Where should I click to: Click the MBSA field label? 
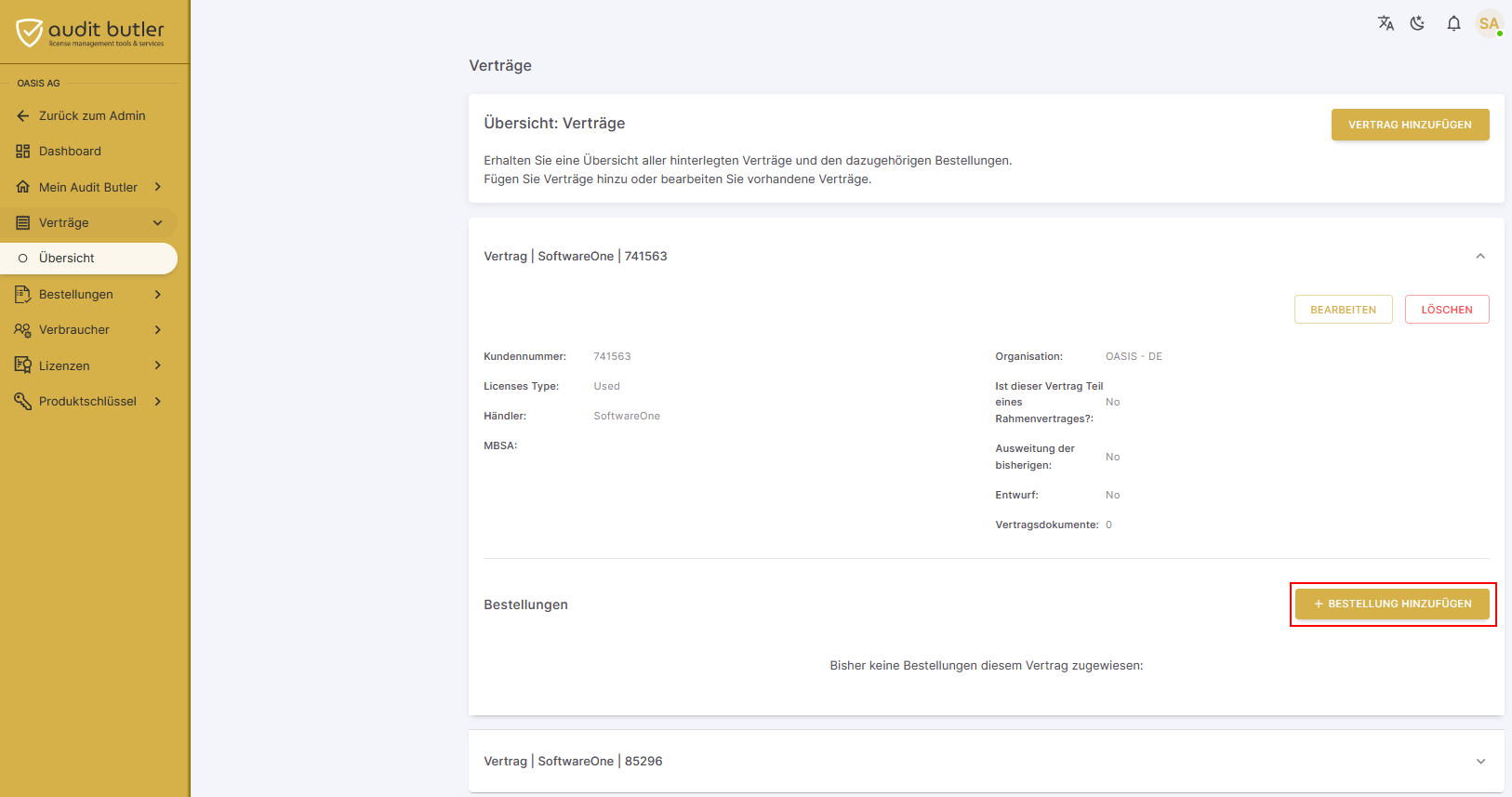(500, 445)
